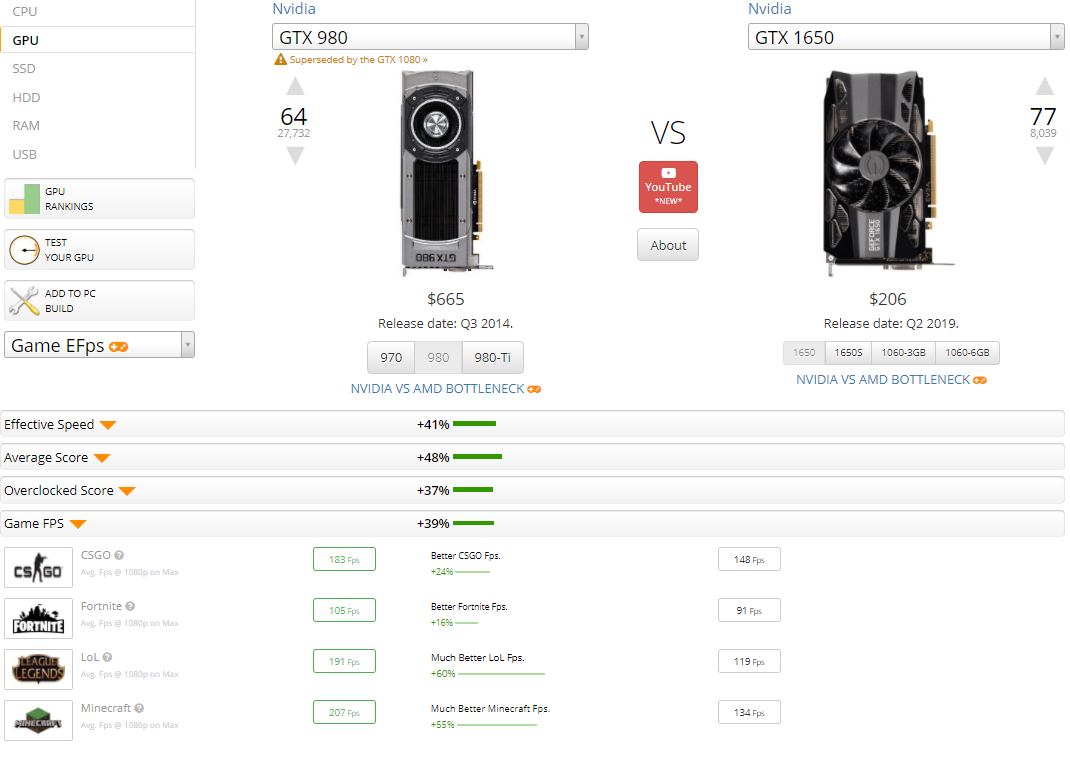Select the 980-Ti variant button
The height and width of the screenshot is (759, 1070).
click(x=492, y=357)
